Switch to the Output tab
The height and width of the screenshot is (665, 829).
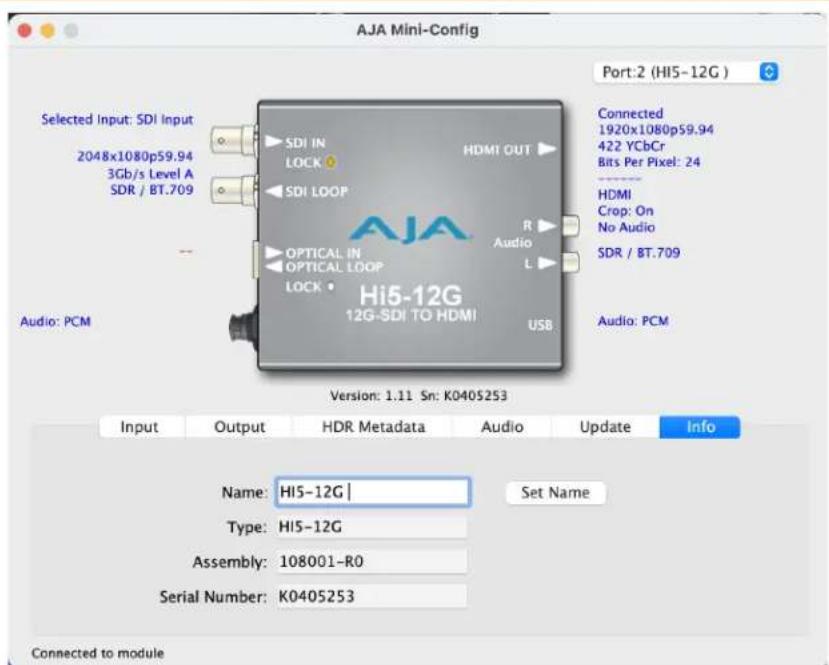tap(240, 427)
